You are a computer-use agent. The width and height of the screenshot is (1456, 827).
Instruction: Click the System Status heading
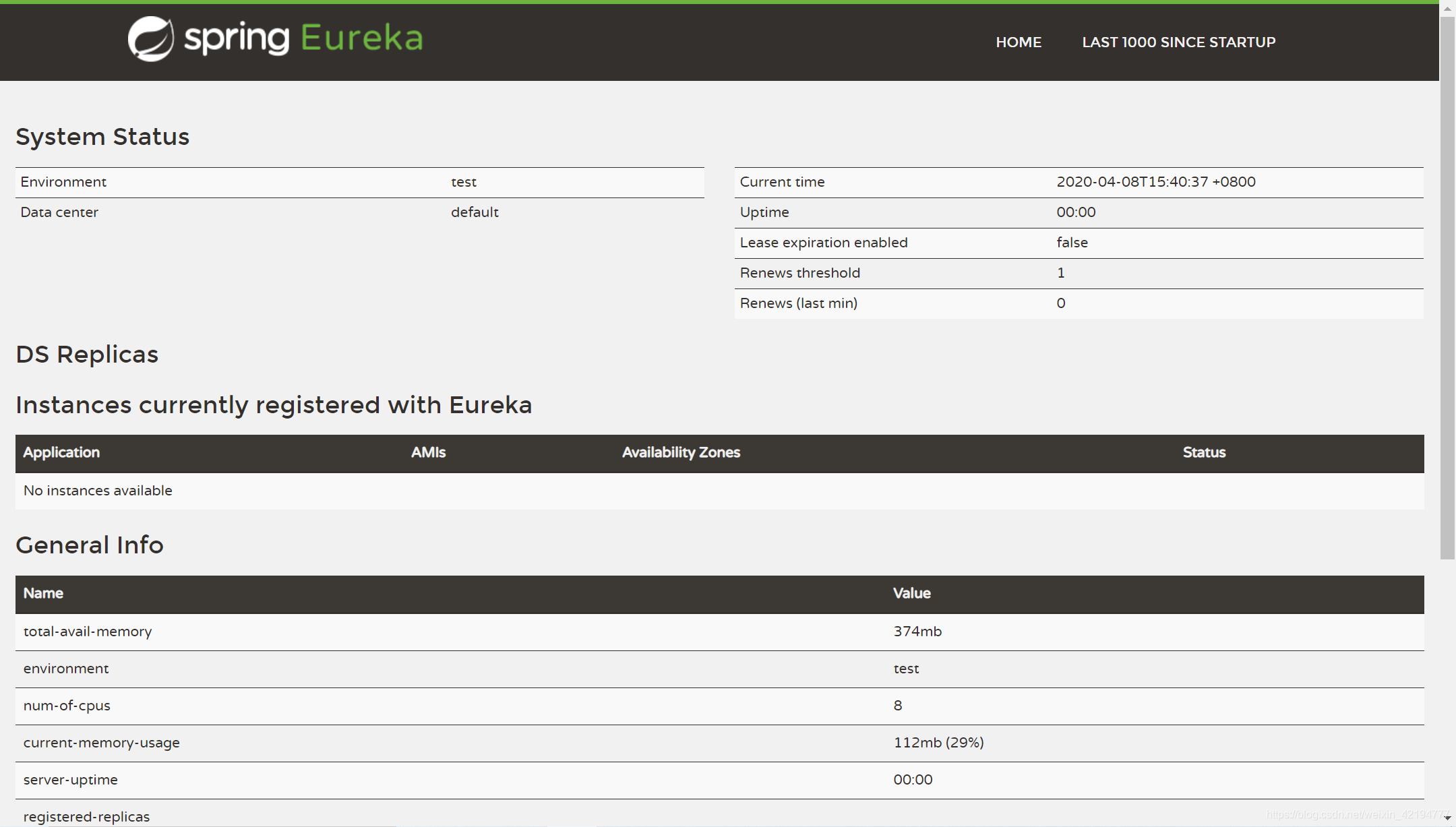click(102, 137)
